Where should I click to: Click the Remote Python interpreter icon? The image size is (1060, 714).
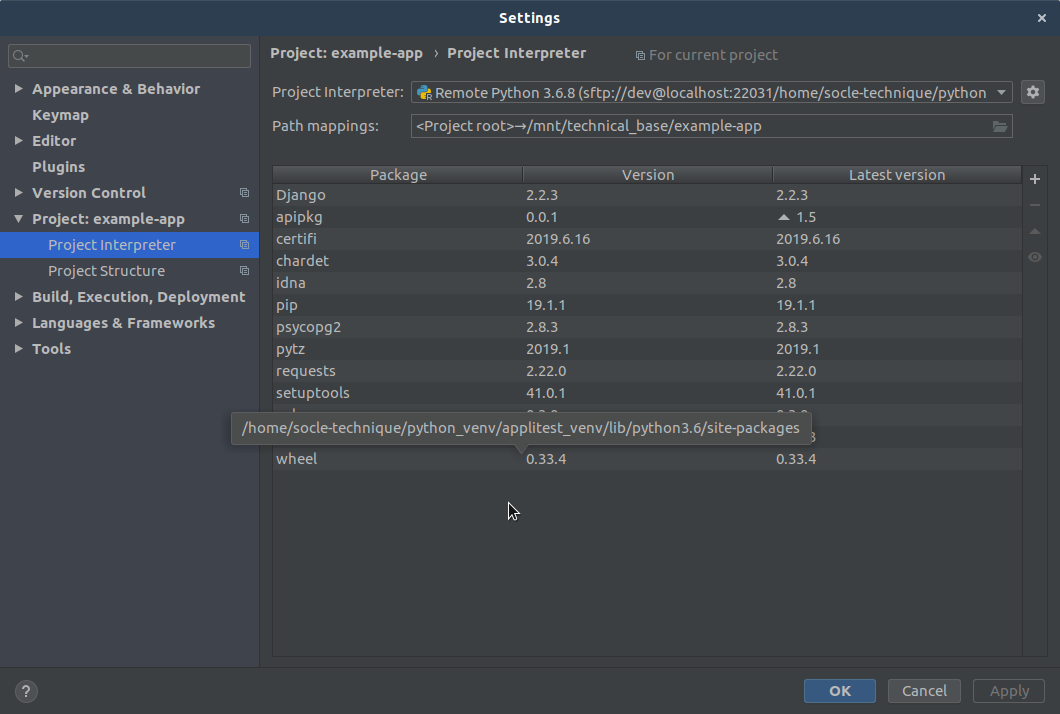pyautogui.click(x=424, y=93)
